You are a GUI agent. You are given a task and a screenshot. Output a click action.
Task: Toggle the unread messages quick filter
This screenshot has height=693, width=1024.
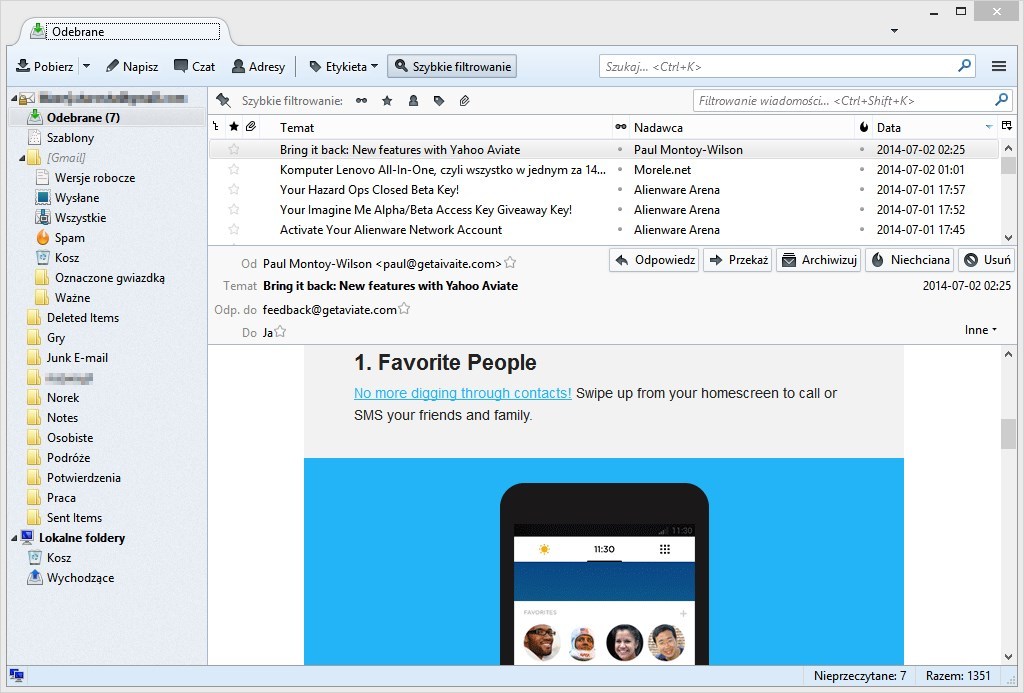click(361, 101)
